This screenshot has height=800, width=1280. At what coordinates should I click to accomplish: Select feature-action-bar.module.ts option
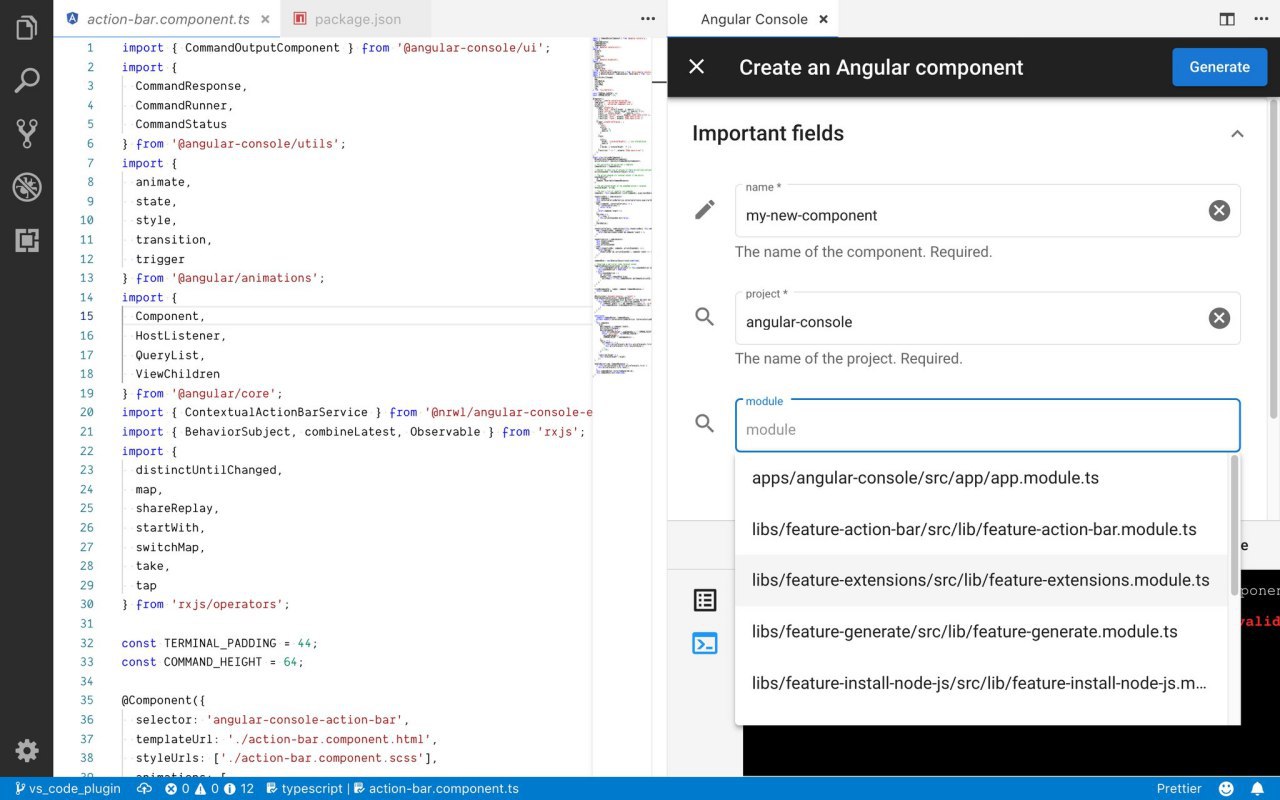point(981,529)
